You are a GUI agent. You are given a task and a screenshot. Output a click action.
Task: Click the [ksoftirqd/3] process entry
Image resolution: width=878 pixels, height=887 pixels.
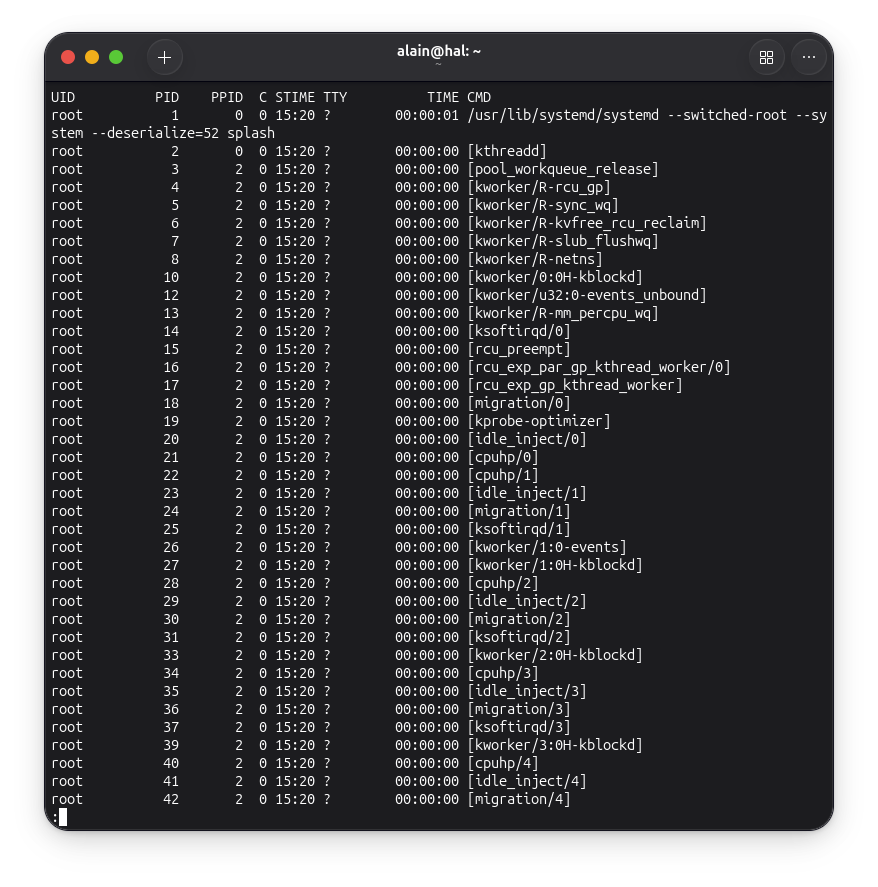[x=519, y=727]
